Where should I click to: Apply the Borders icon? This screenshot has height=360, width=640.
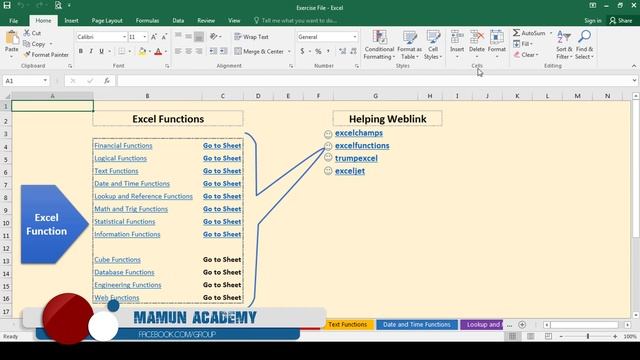coord(122,51)
